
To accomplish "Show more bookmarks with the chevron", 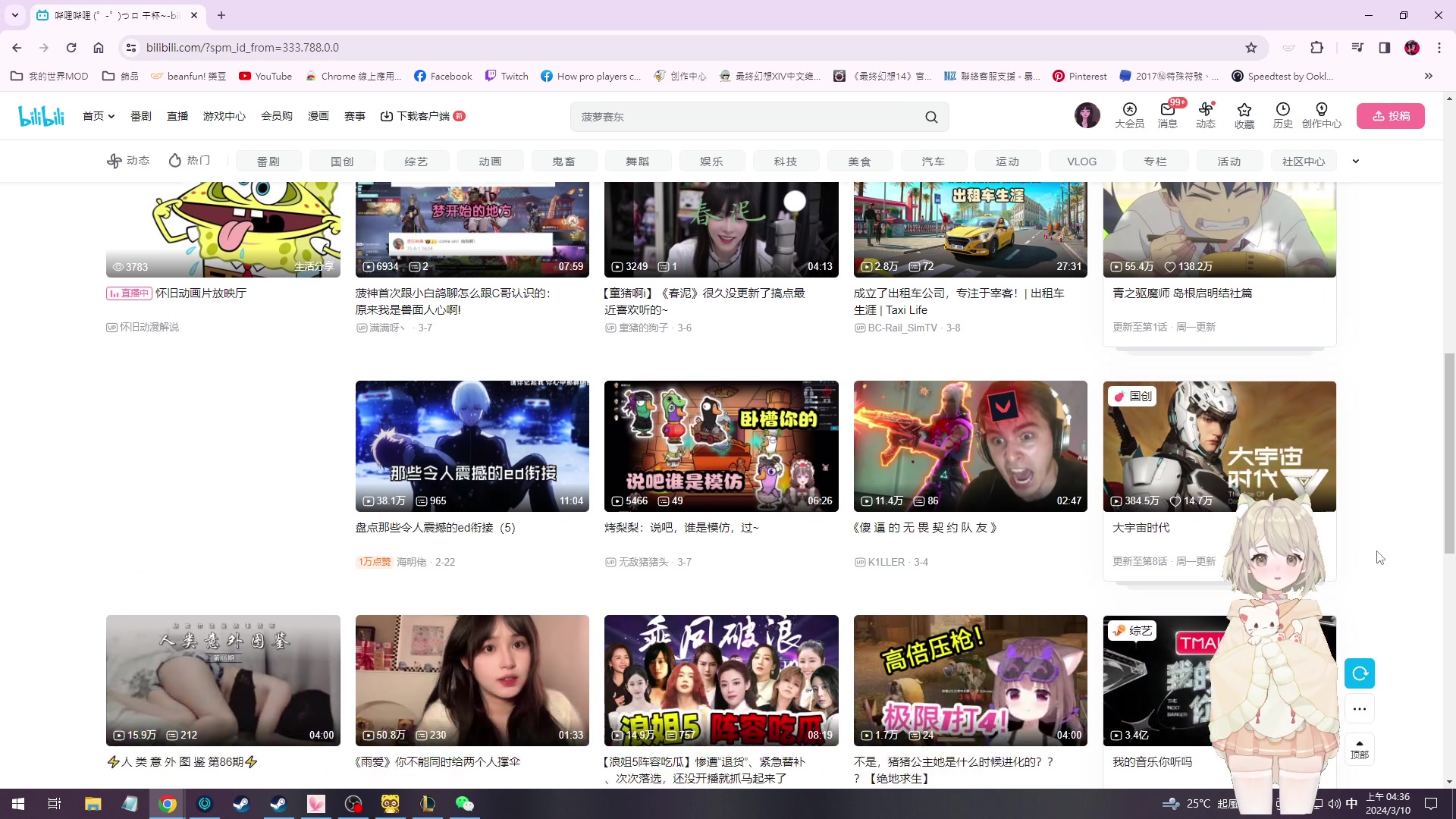I will (1429, 76).
